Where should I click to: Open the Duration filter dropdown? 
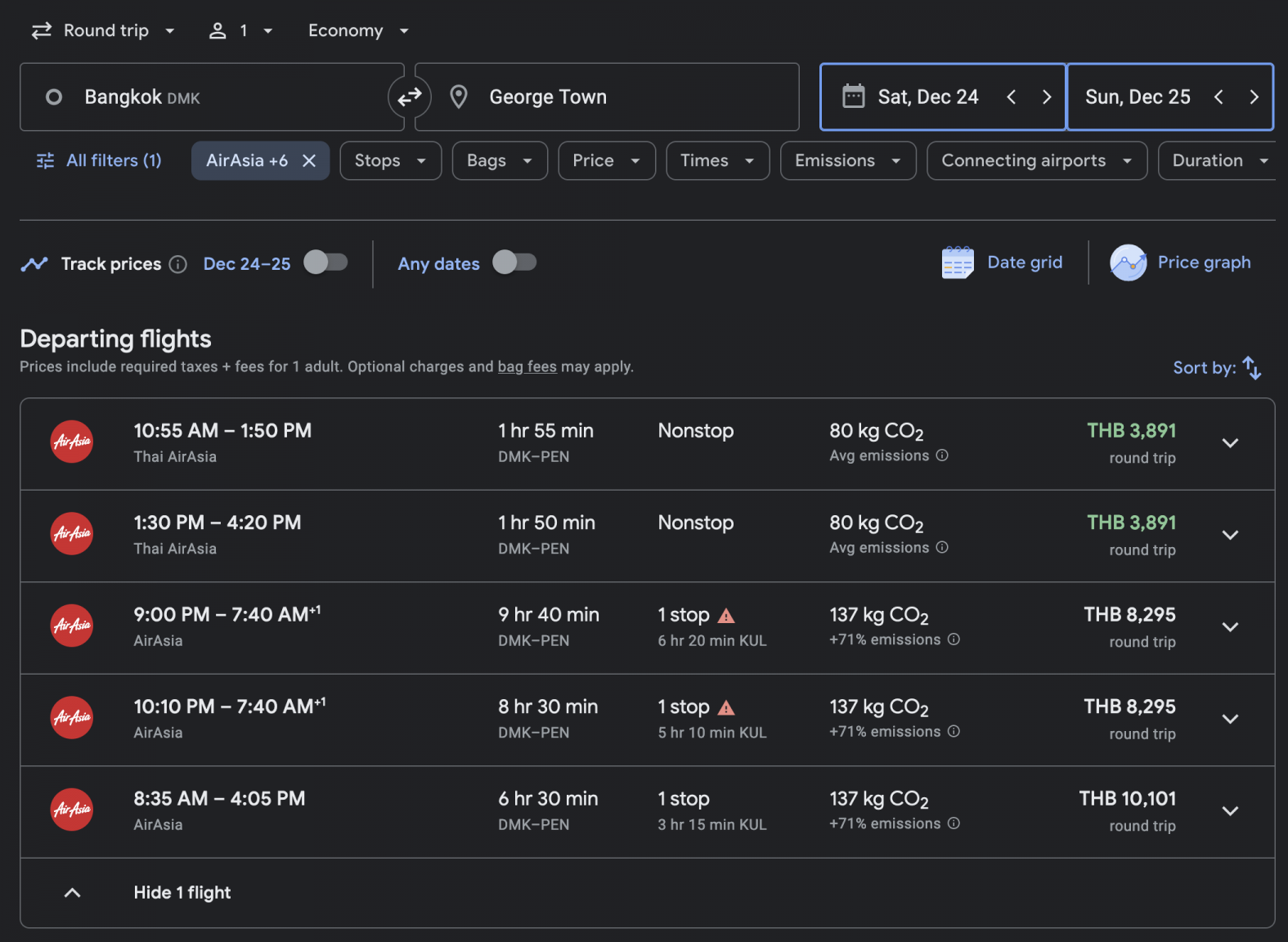1218,161
